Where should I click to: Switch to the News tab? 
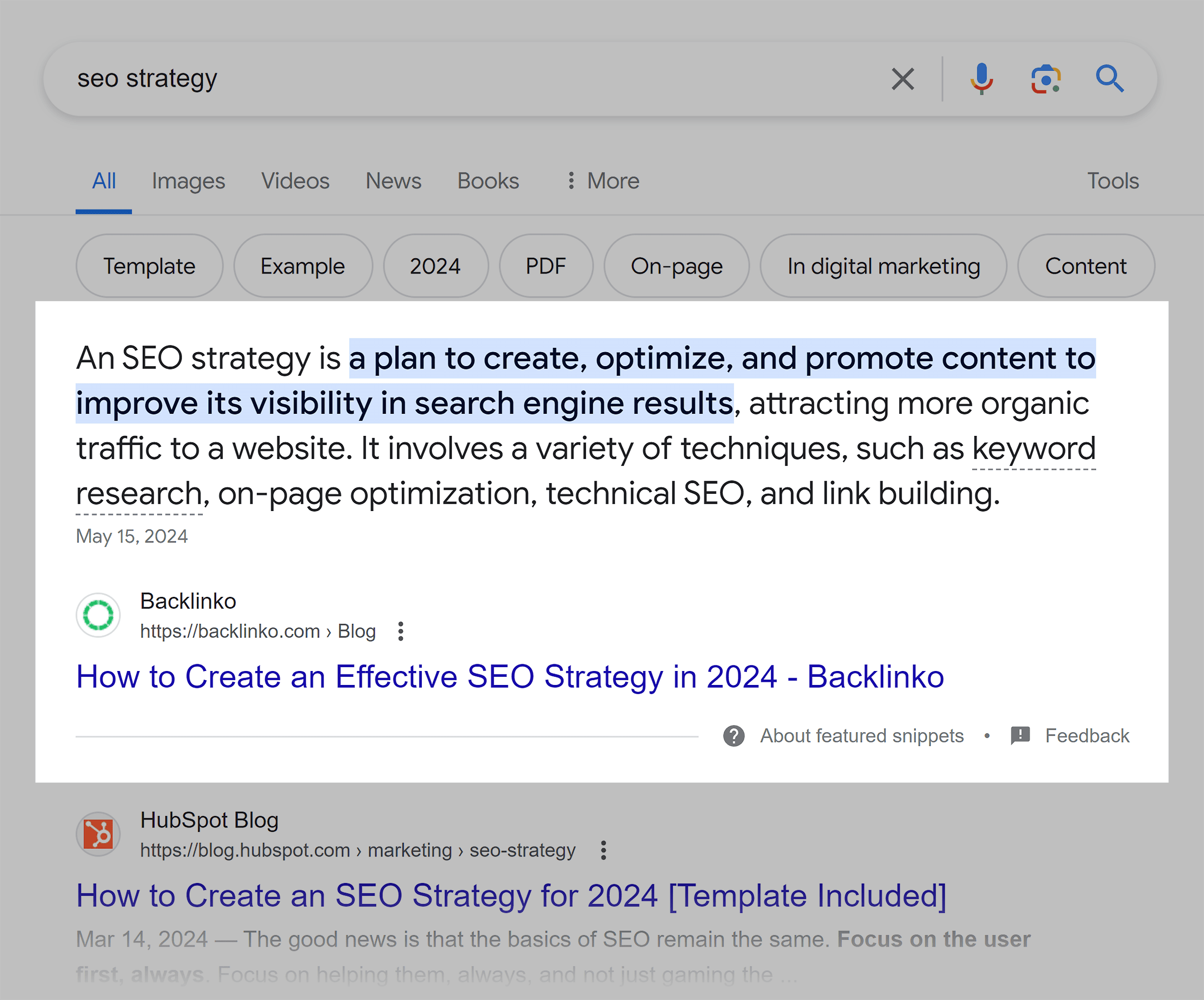pyautogui.click(x=393, y=181)
